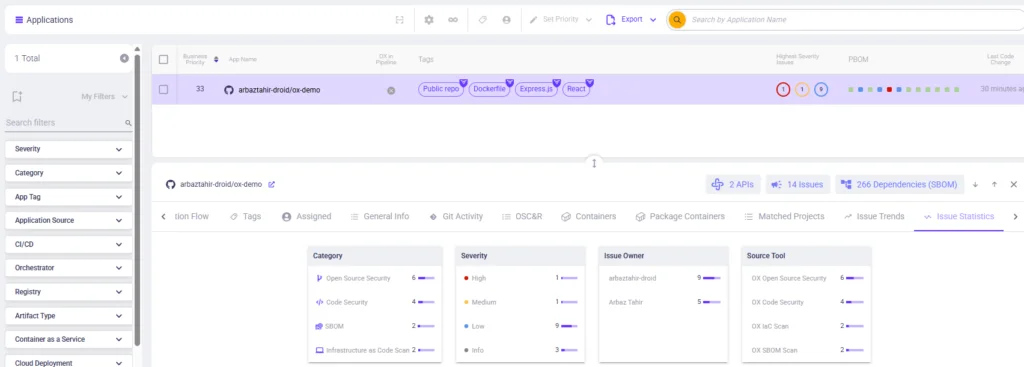This screenshot has width=1024, height=367.
Task: Click the scan frame icon in toolbar
Action: point(399,20)
